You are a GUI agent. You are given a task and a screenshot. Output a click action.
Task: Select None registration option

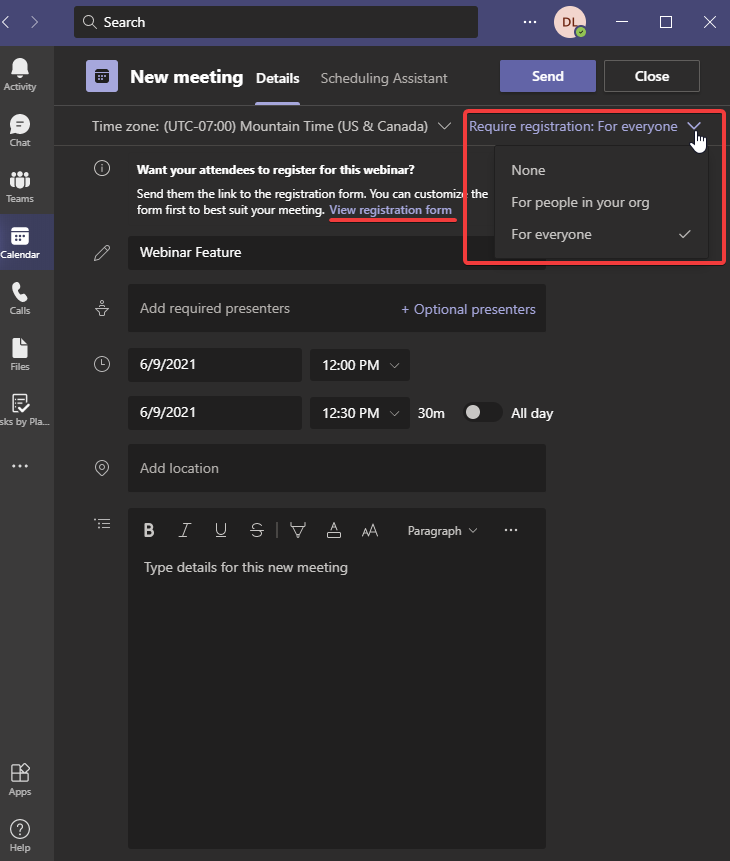(528, 170)
